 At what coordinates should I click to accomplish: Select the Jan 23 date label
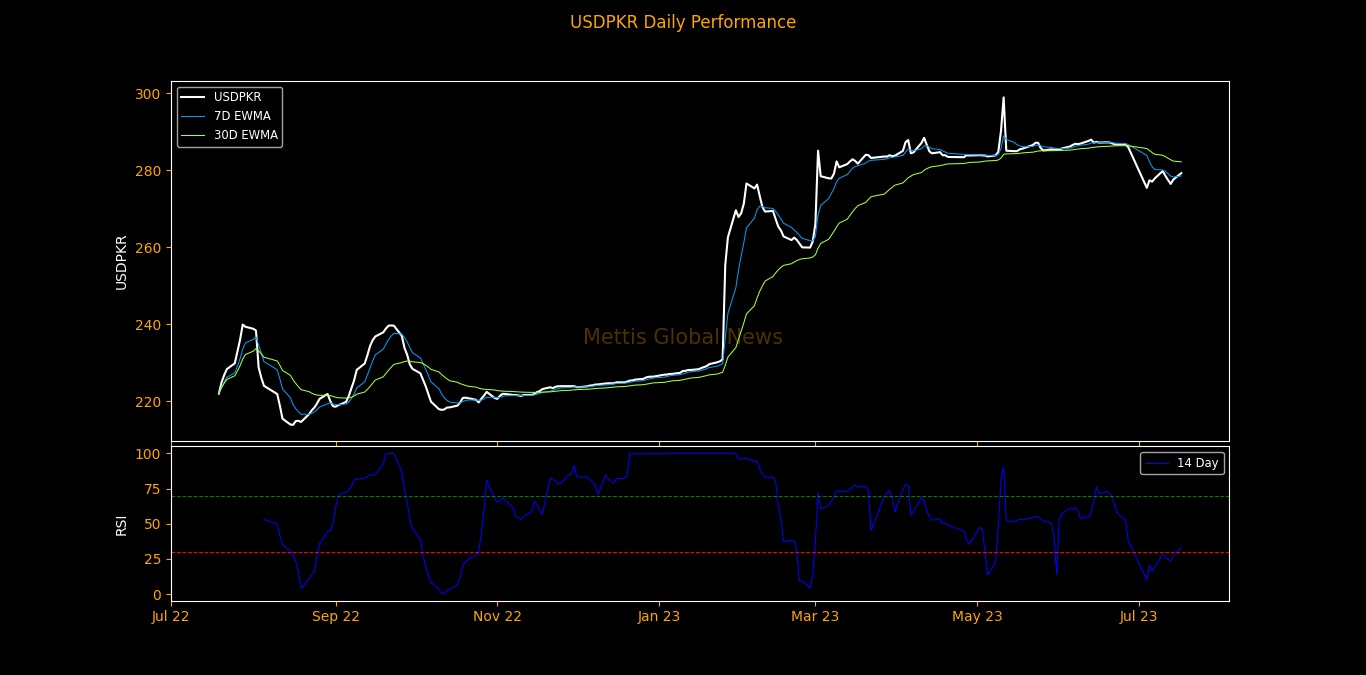[x=659, y=617]
